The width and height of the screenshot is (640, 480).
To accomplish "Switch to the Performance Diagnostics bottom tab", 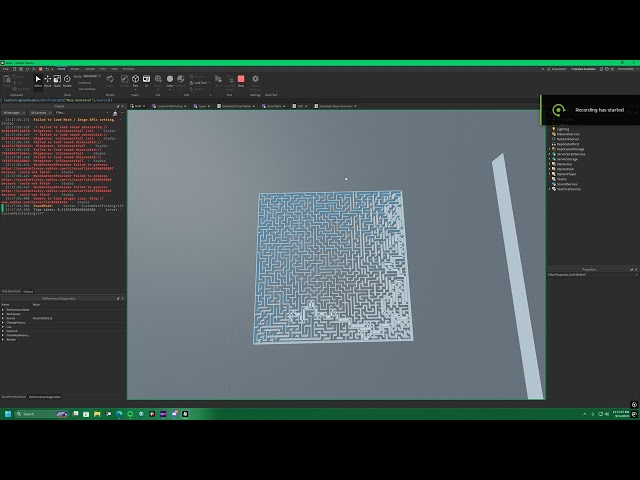I will (44, 397).
